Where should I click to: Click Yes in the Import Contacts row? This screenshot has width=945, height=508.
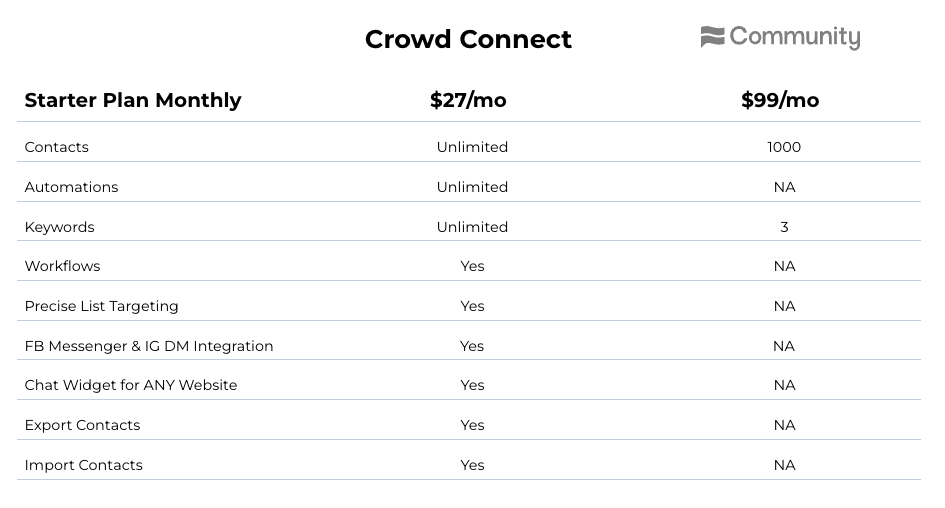[472, 465]
